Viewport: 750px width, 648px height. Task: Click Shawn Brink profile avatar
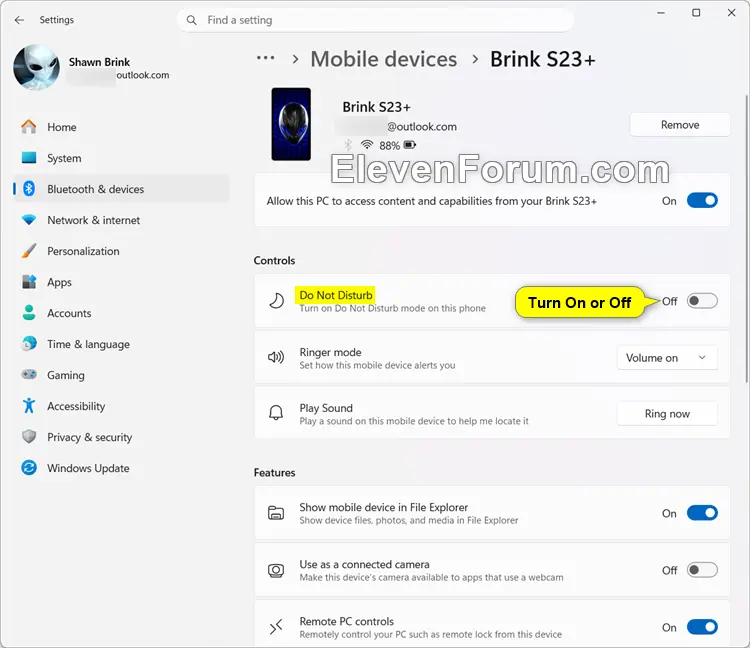click(36, 67)
